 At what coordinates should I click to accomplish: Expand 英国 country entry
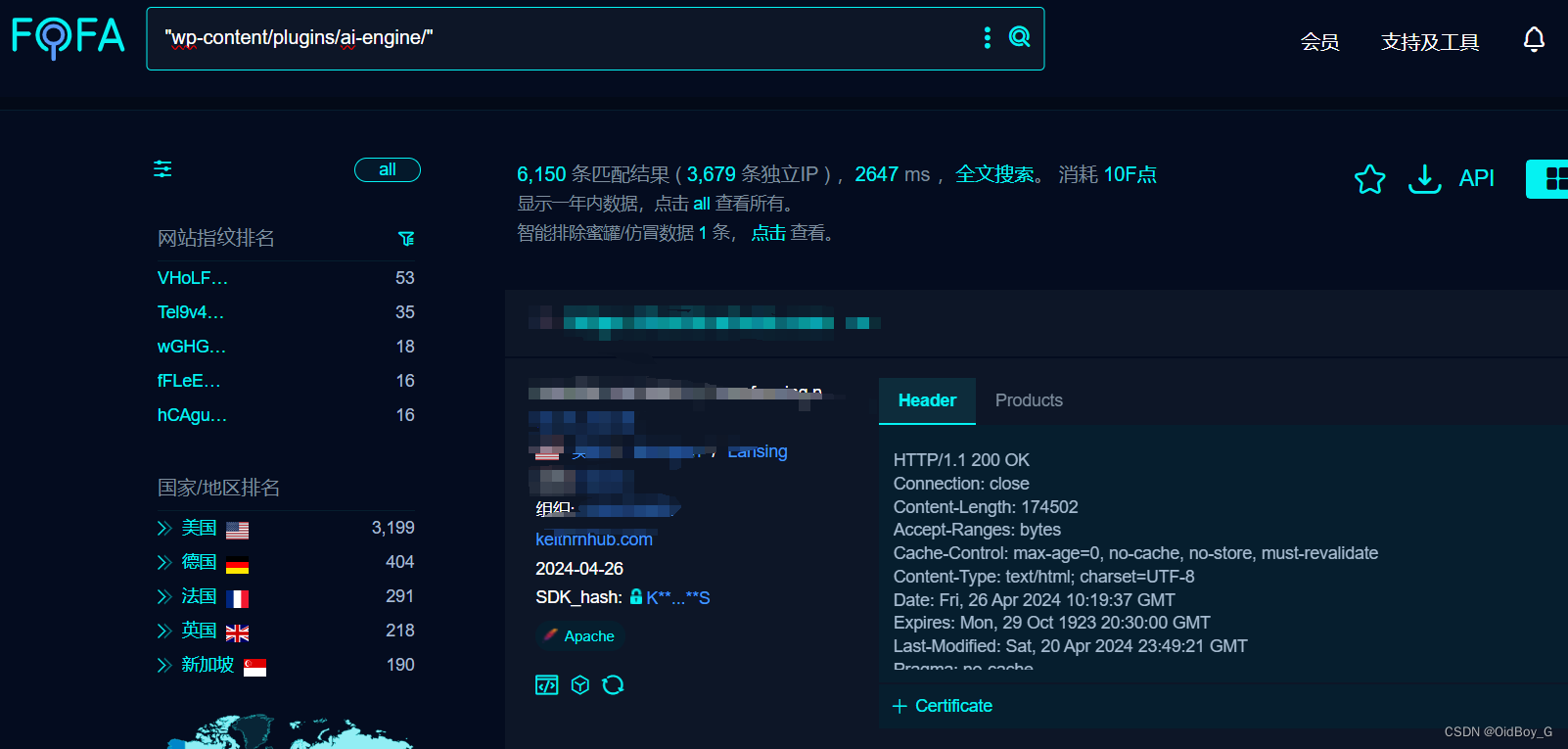(x=164, y=632)
